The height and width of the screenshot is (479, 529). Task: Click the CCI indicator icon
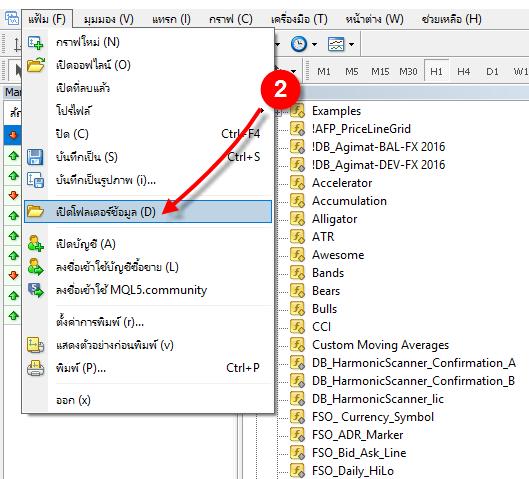297,327
